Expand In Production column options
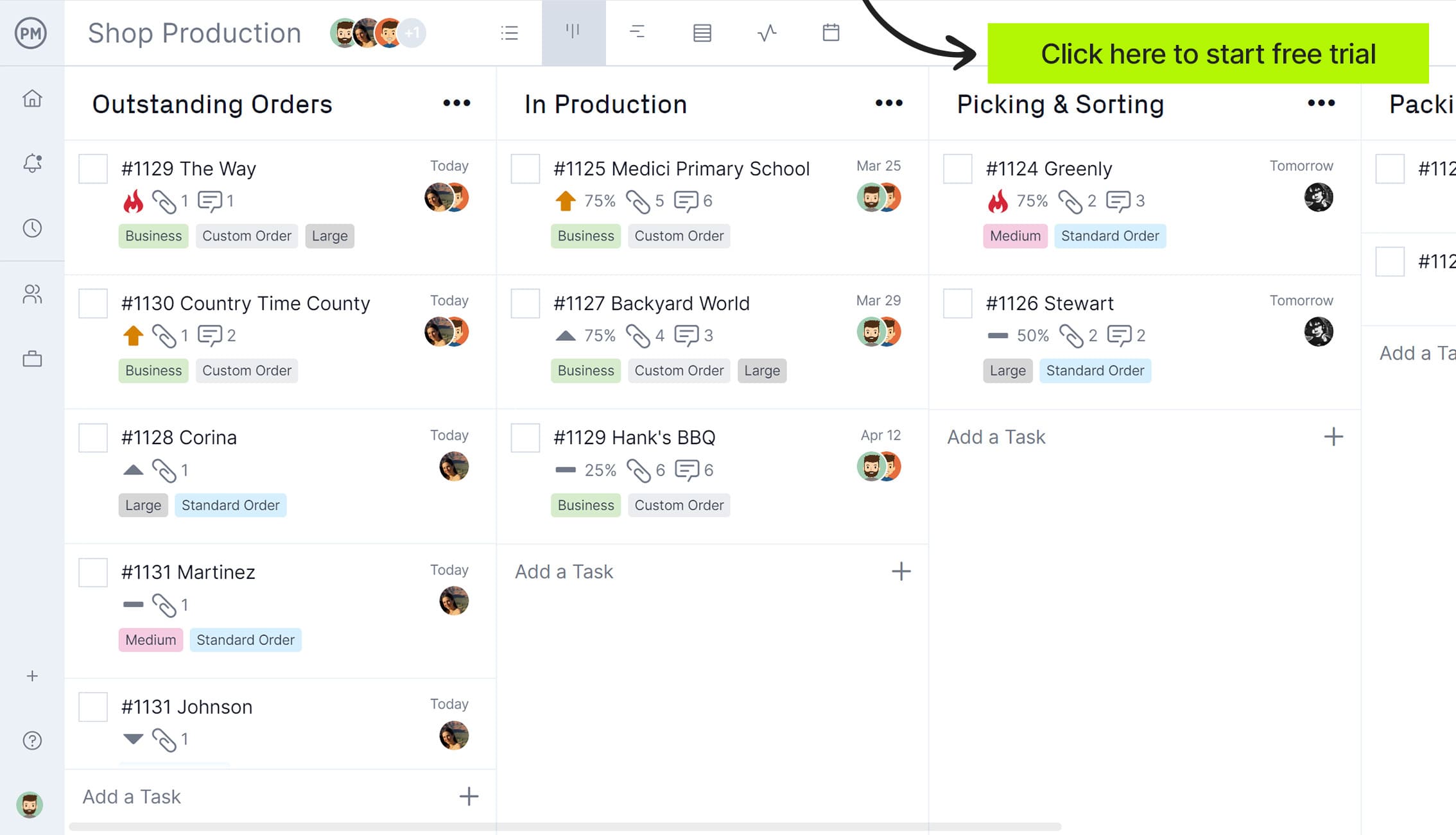The height and width of the screenshot is (835, 1456). [x=889, y=103]
